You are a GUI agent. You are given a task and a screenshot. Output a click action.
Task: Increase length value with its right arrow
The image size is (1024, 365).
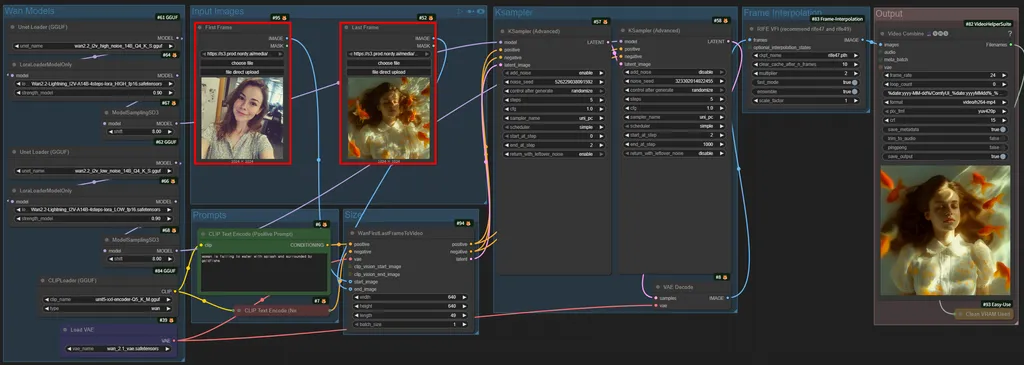click(464, 315)
